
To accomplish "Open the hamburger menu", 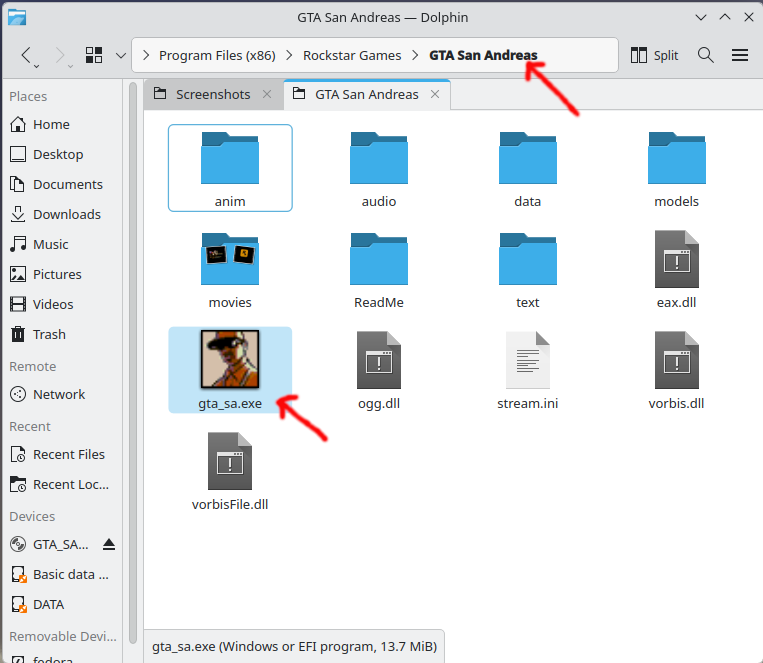I will coord(740,55).
